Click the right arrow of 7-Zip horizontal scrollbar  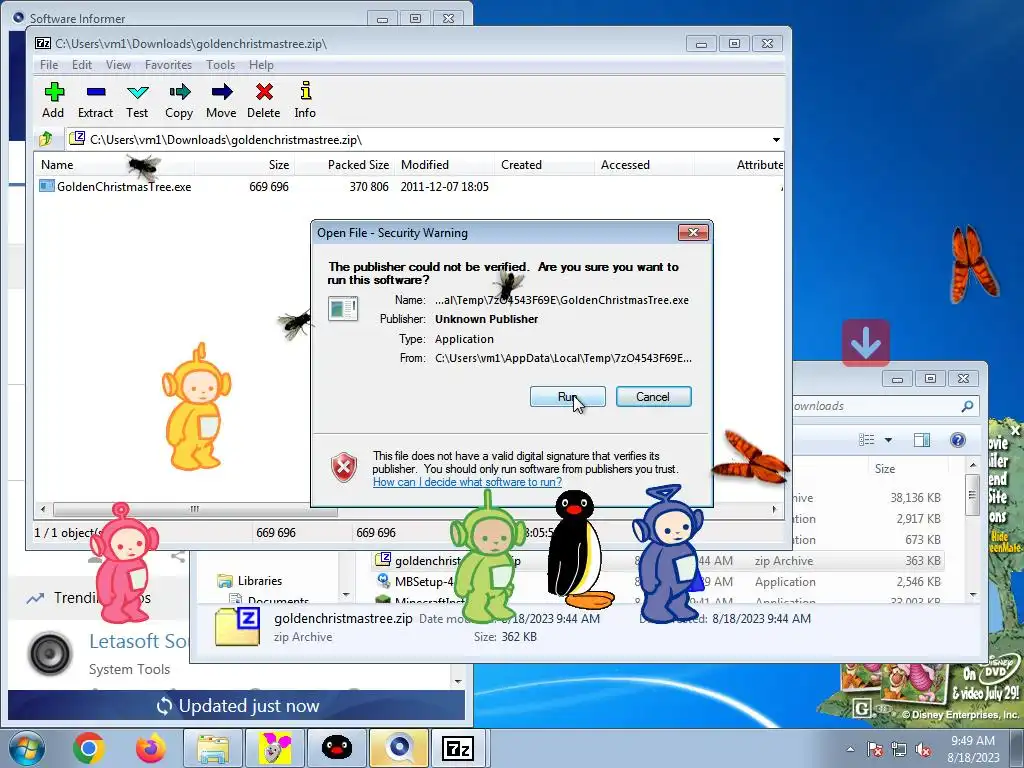click(x=775, y=509)
